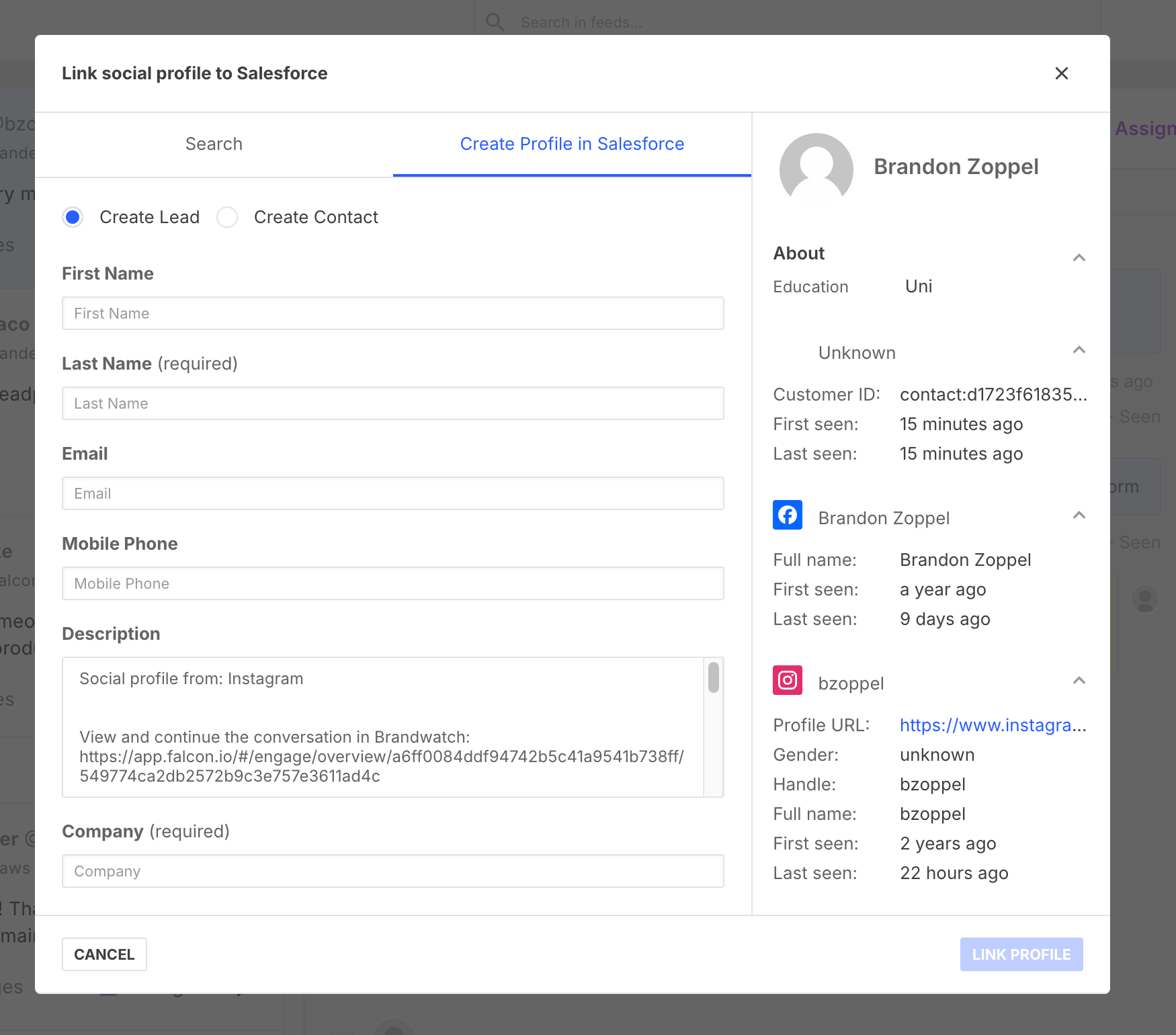Click the Gender value unknown
This screenshot has height=1035, width=1176.
pyautogui.click(x=937, y=755)
